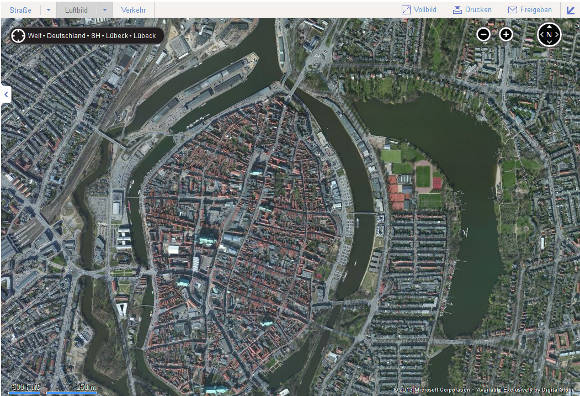Pan west with the compass left arrow
580x396 pixels.
(541, 35)
